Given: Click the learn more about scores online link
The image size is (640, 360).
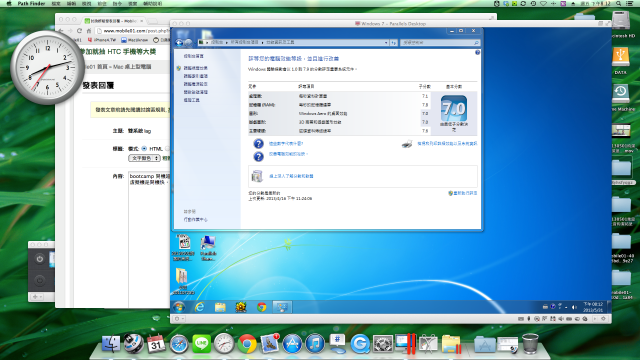Looking at the screenshot, I should (291, 176).
